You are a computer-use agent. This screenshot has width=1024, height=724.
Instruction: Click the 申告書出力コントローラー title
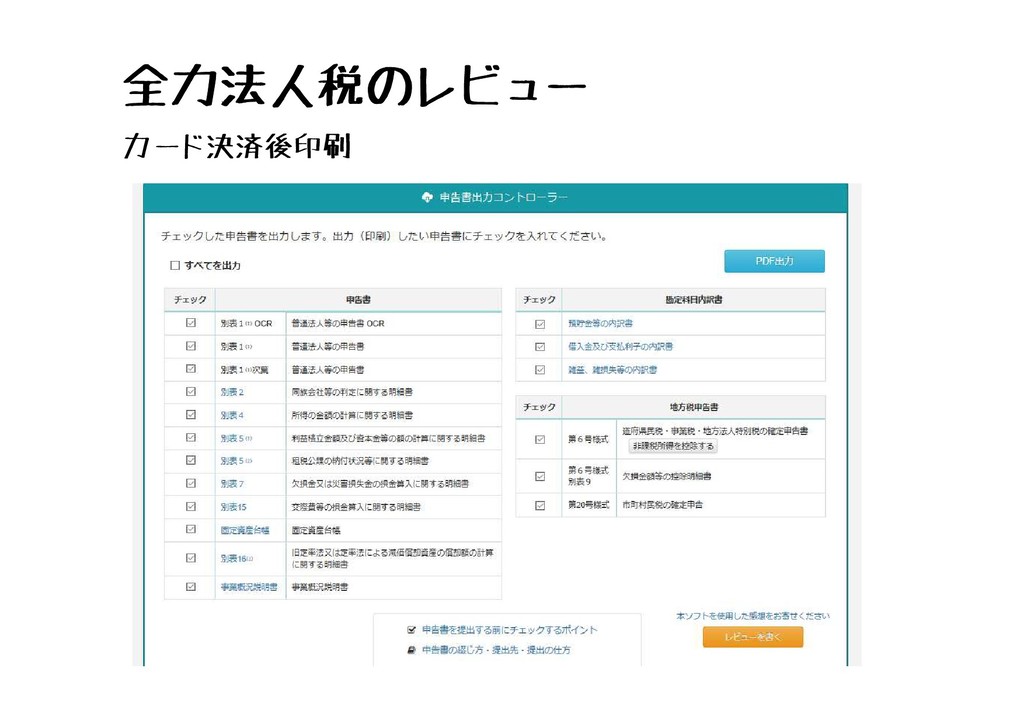[504, 197]
